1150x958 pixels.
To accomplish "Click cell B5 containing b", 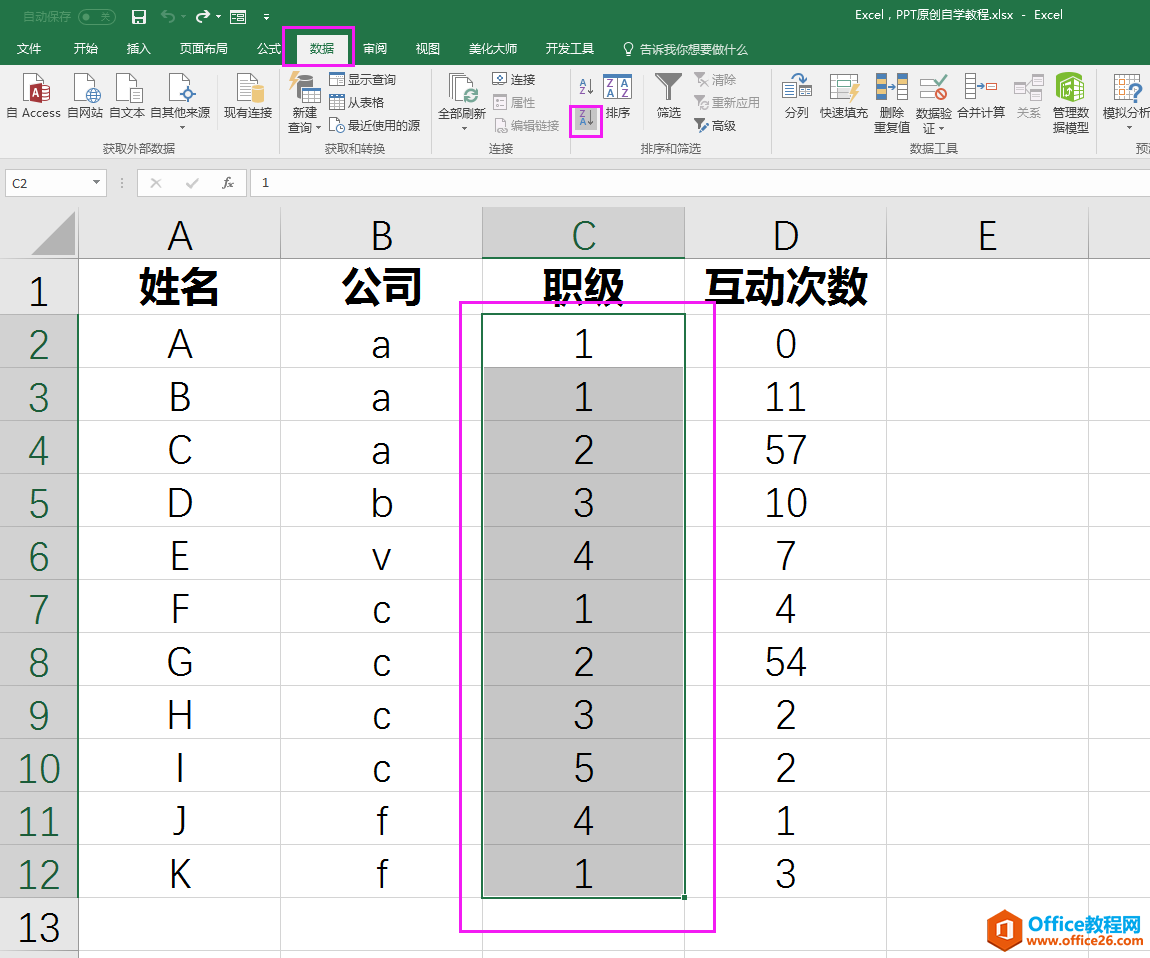I will [x=381, y=501].
